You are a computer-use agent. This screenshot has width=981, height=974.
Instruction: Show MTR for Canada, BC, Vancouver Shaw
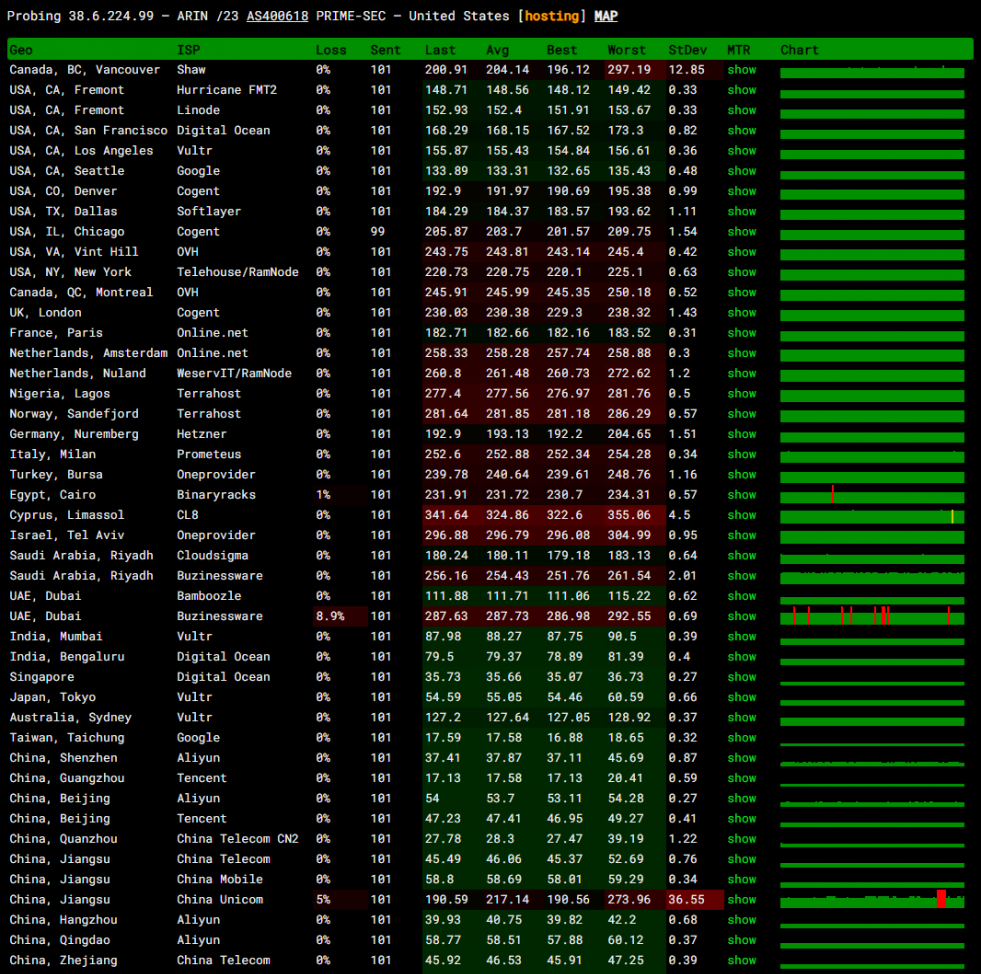pos(741,70)
